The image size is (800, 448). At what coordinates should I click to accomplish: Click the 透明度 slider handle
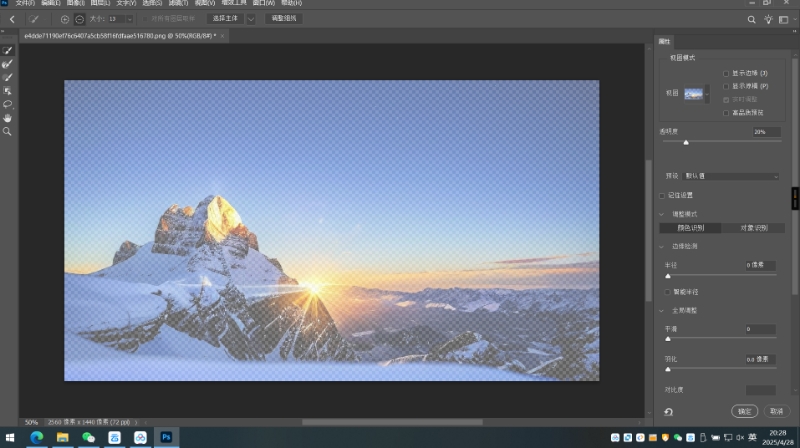click(686, 143)
